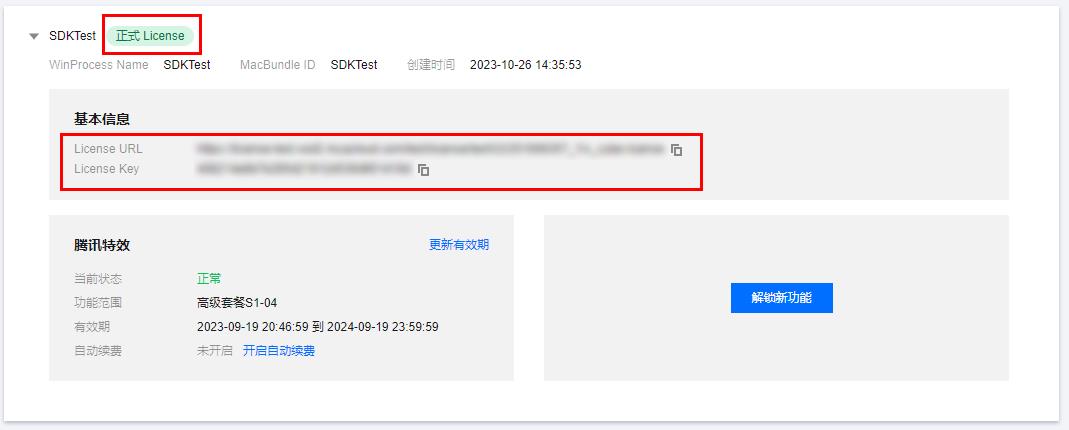Click the SDKTest application name title
This screenshot has height=430, width=1069.
(x=72, y=36)
